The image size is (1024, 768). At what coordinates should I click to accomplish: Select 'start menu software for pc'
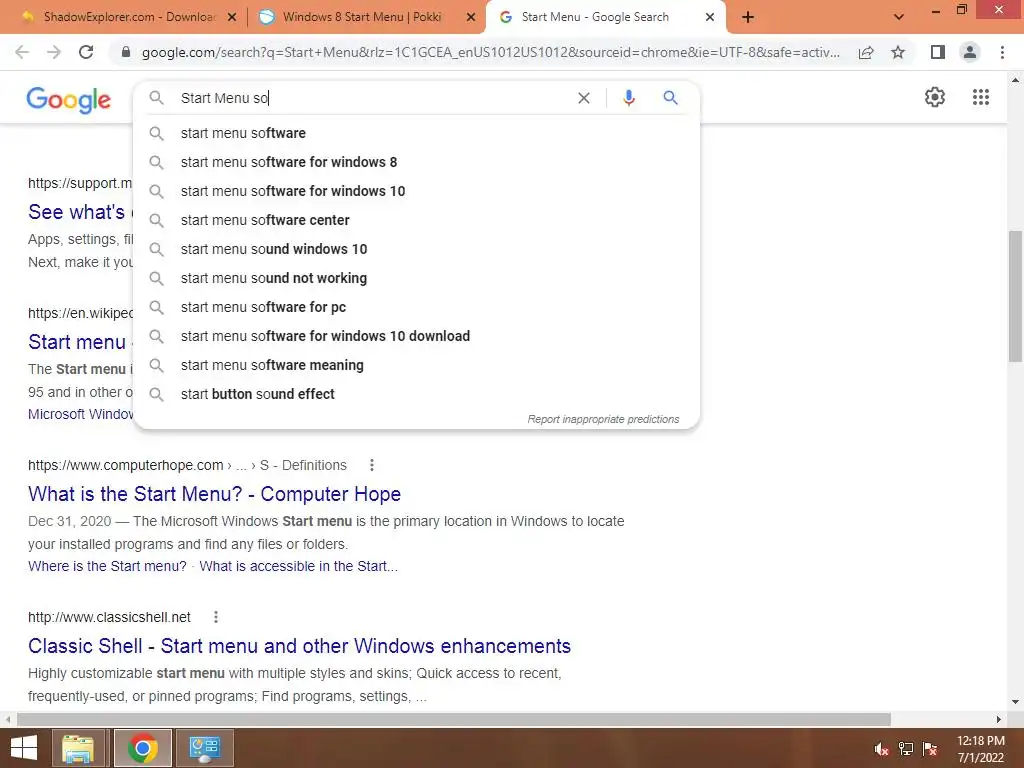(417, 307)
